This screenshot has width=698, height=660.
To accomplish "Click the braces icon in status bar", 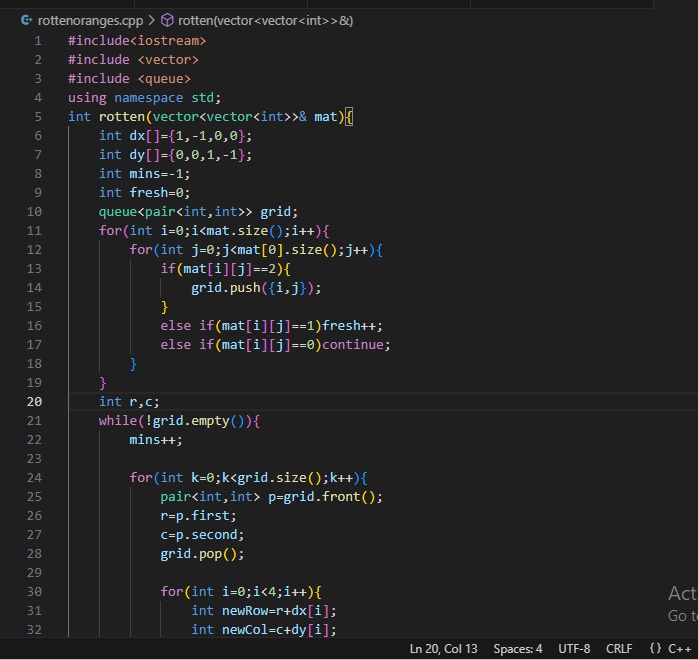I will 655,648.
